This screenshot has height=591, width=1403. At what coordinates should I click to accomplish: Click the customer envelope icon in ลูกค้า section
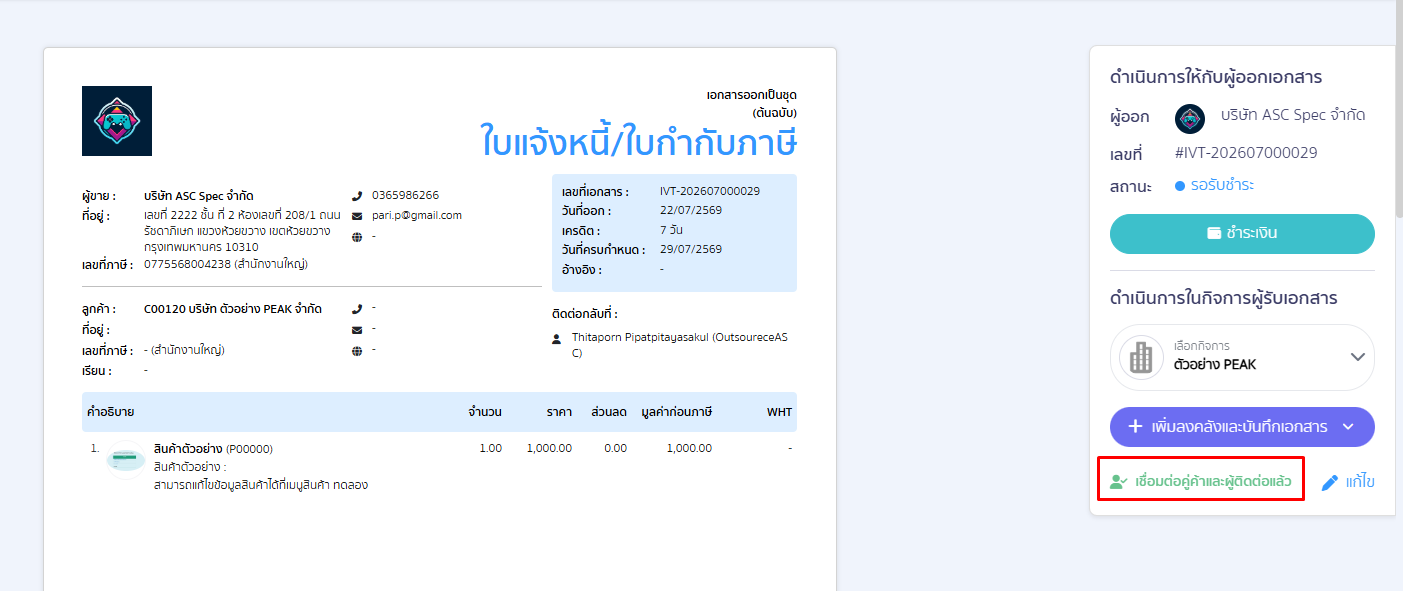click(x=357, y=329)
